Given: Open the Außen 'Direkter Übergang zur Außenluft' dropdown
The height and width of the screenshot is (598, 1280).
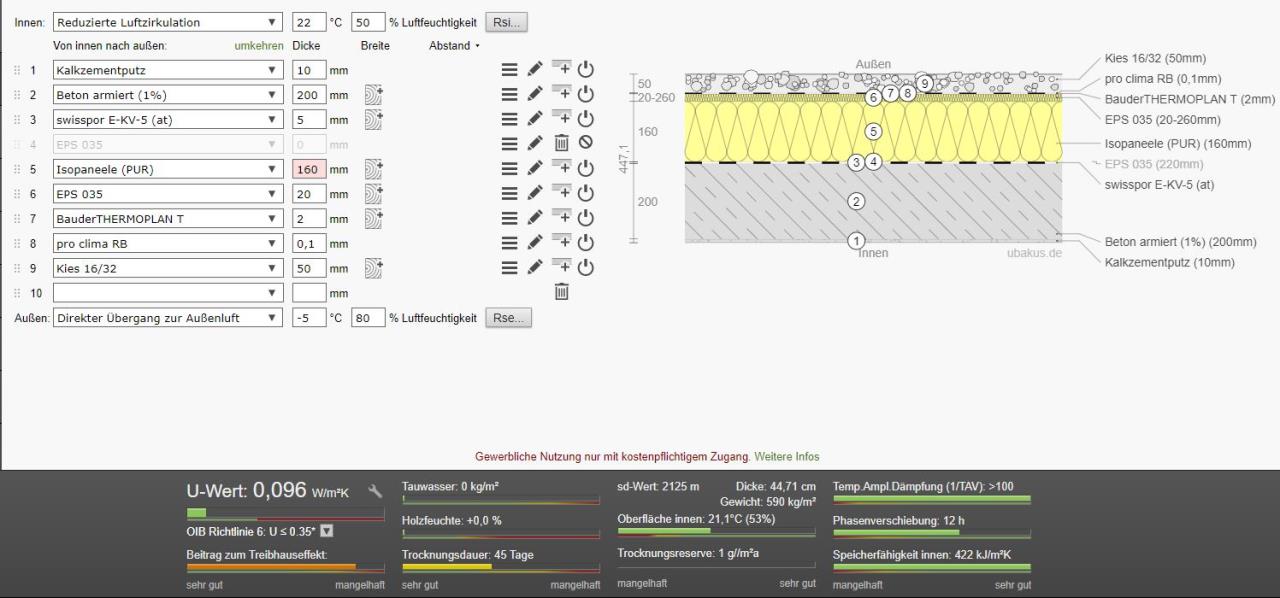Looking at the screenshot, I should pyautogui.click(x=168, y=317).
